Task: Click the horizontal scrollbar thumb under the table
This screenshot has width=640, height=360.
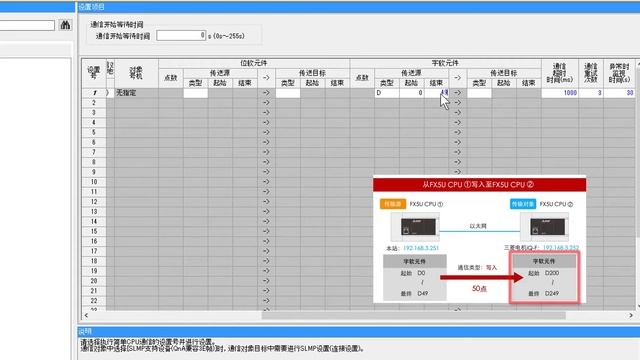Action: pyautogui.click(x=413, y=316)
